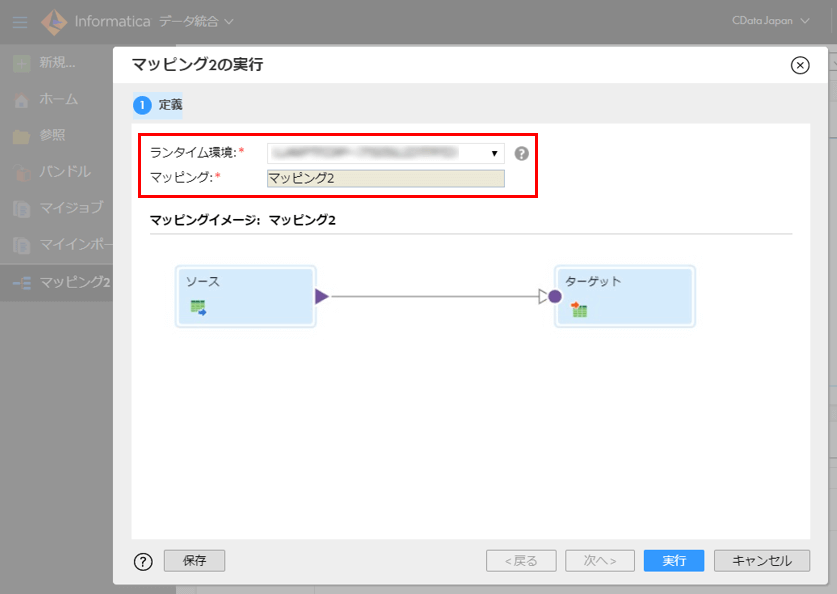837x594 pixels.
Task: Open the hamburger navigation menu
Action: click(20, 22)
